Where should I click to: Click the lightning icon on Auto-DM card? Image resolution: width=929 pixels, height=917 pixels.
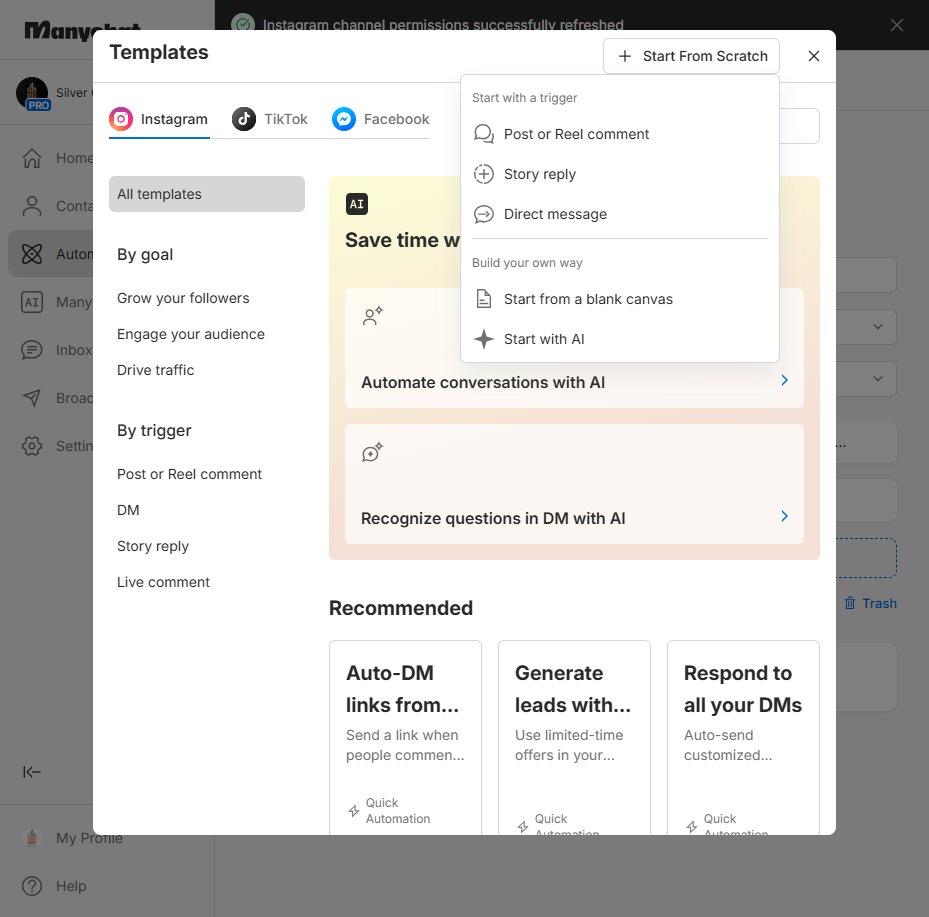coord(354,811)
